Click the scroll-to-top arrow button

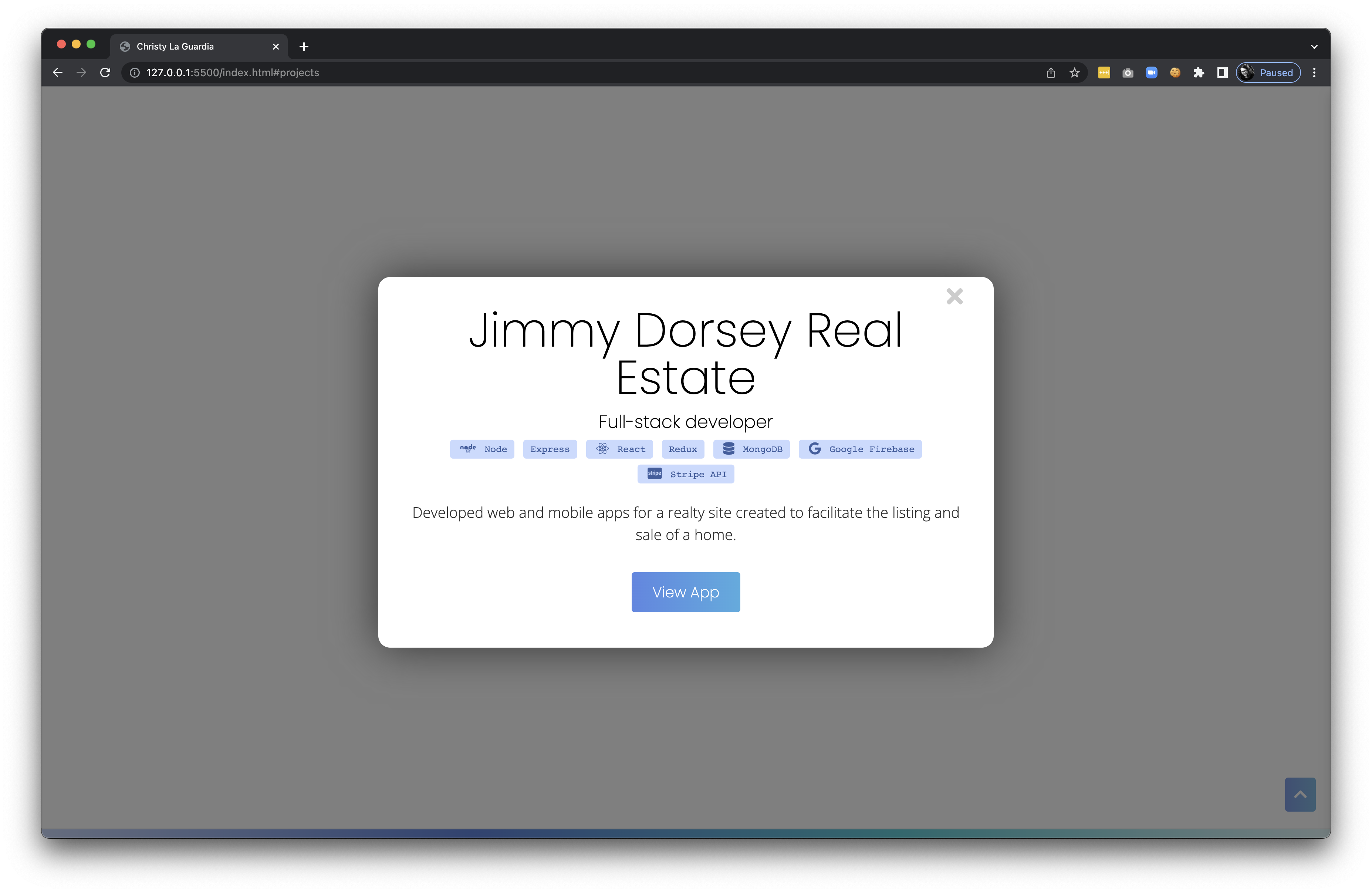click(1300, 795)
